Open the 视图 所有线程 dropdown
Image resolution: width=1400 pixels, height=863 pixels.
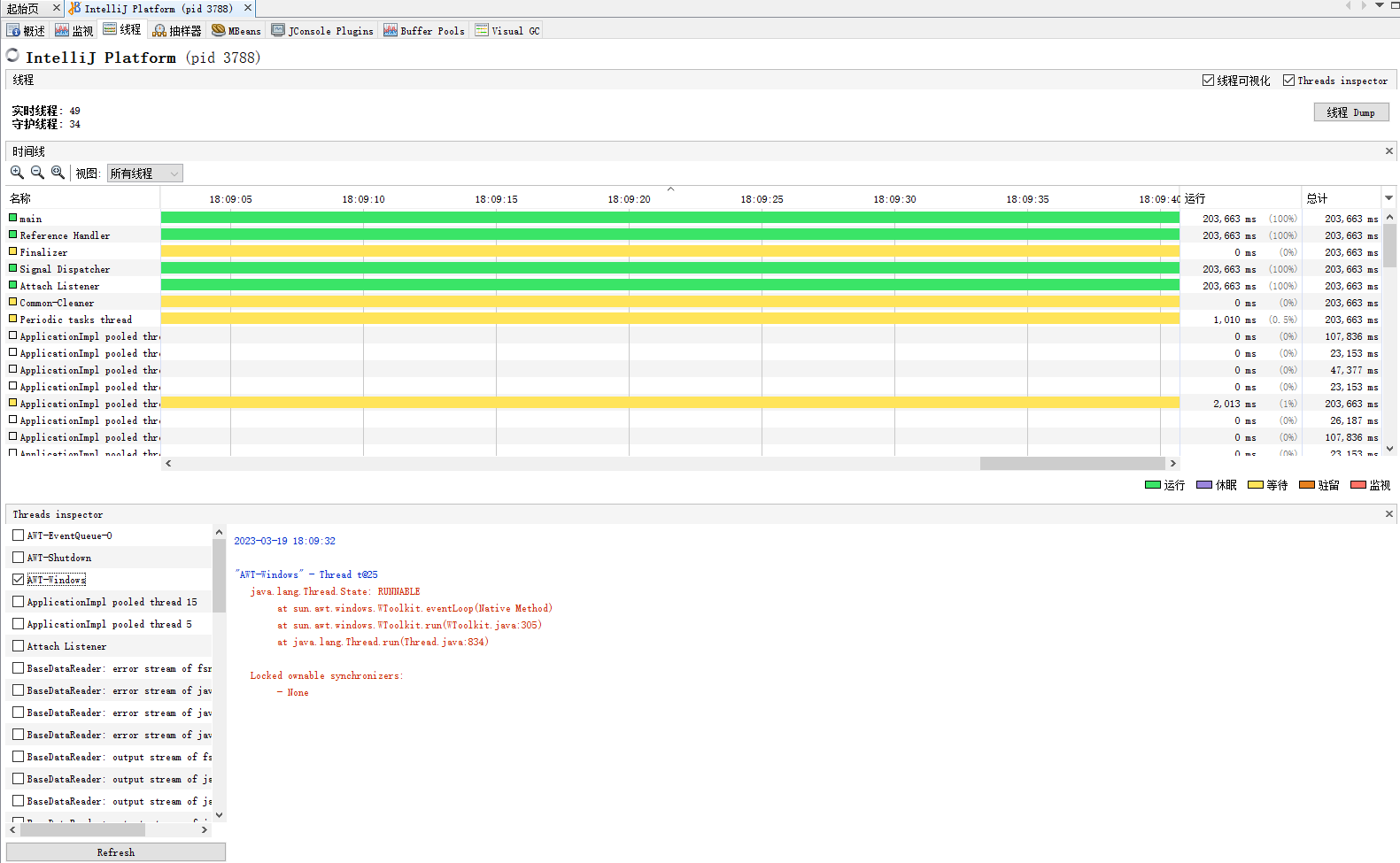[x=144, y=173]
